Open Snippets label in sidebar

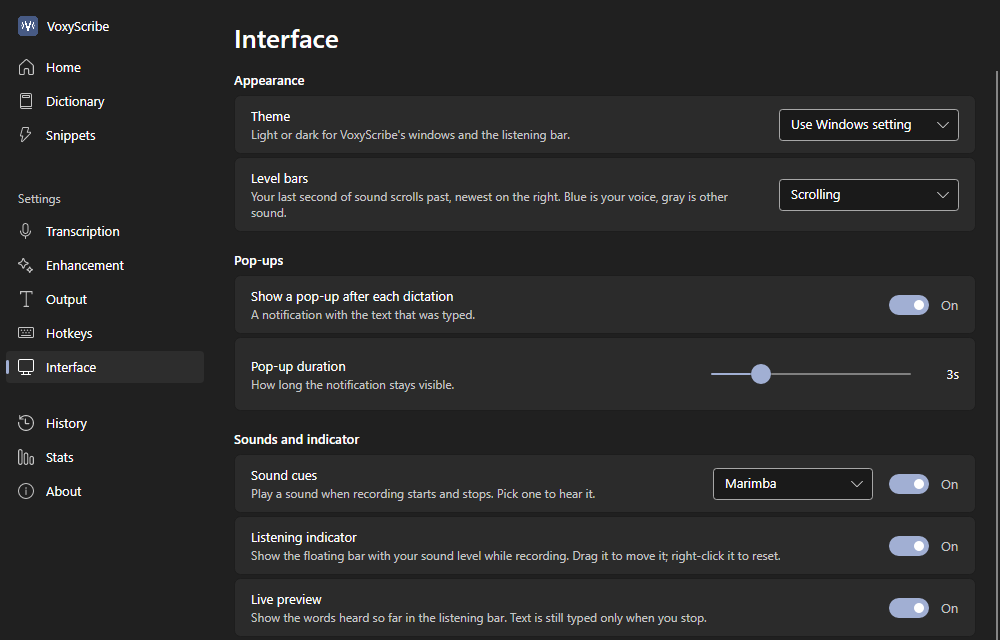pyautogui.click(x=70, y=135)
